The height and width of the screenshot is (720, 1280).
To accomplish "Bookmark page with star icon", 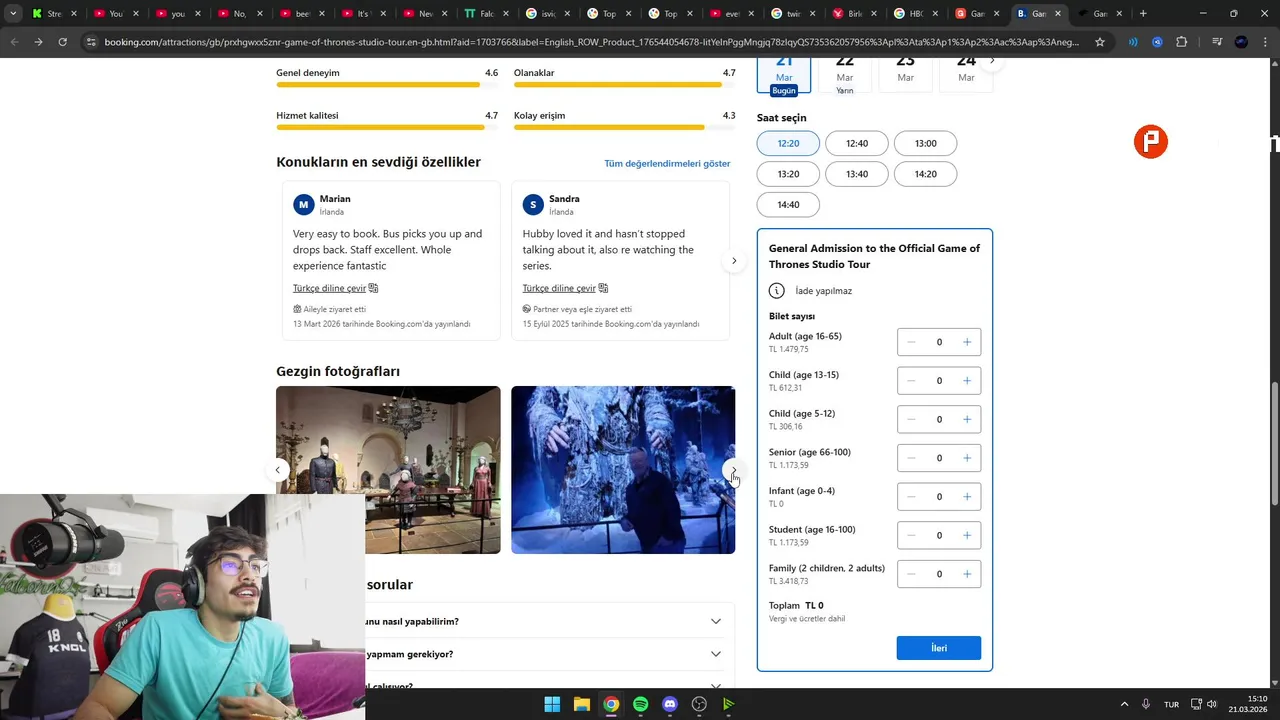I will (x=1100, y=42).
